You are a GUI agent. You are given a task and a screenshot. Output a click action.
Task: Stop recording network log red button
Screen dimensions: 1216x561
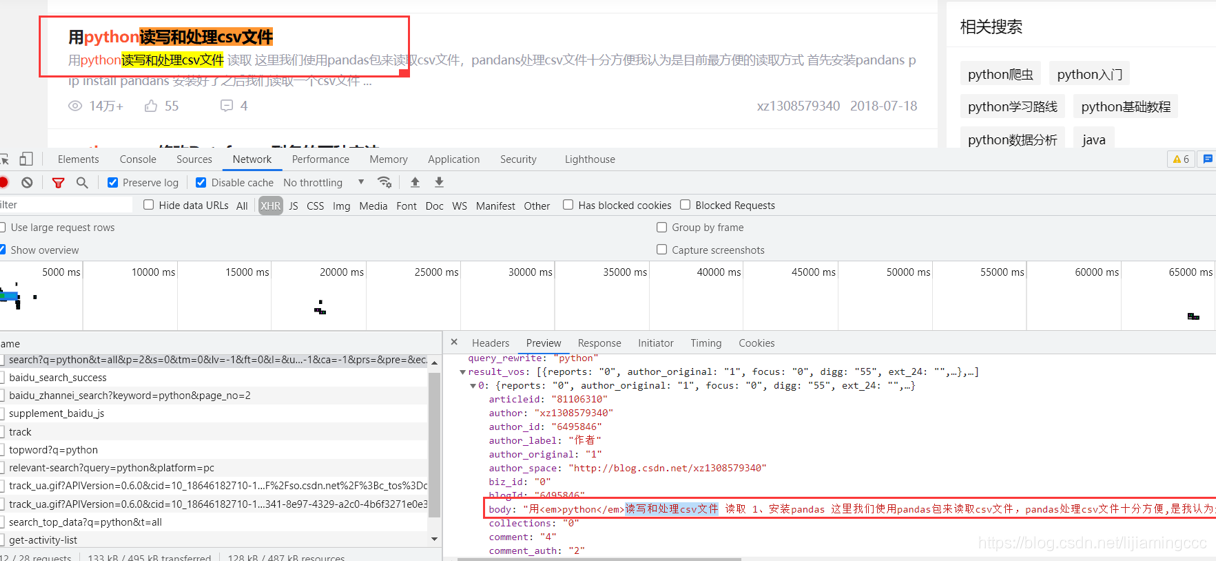[x=3, y=182]
